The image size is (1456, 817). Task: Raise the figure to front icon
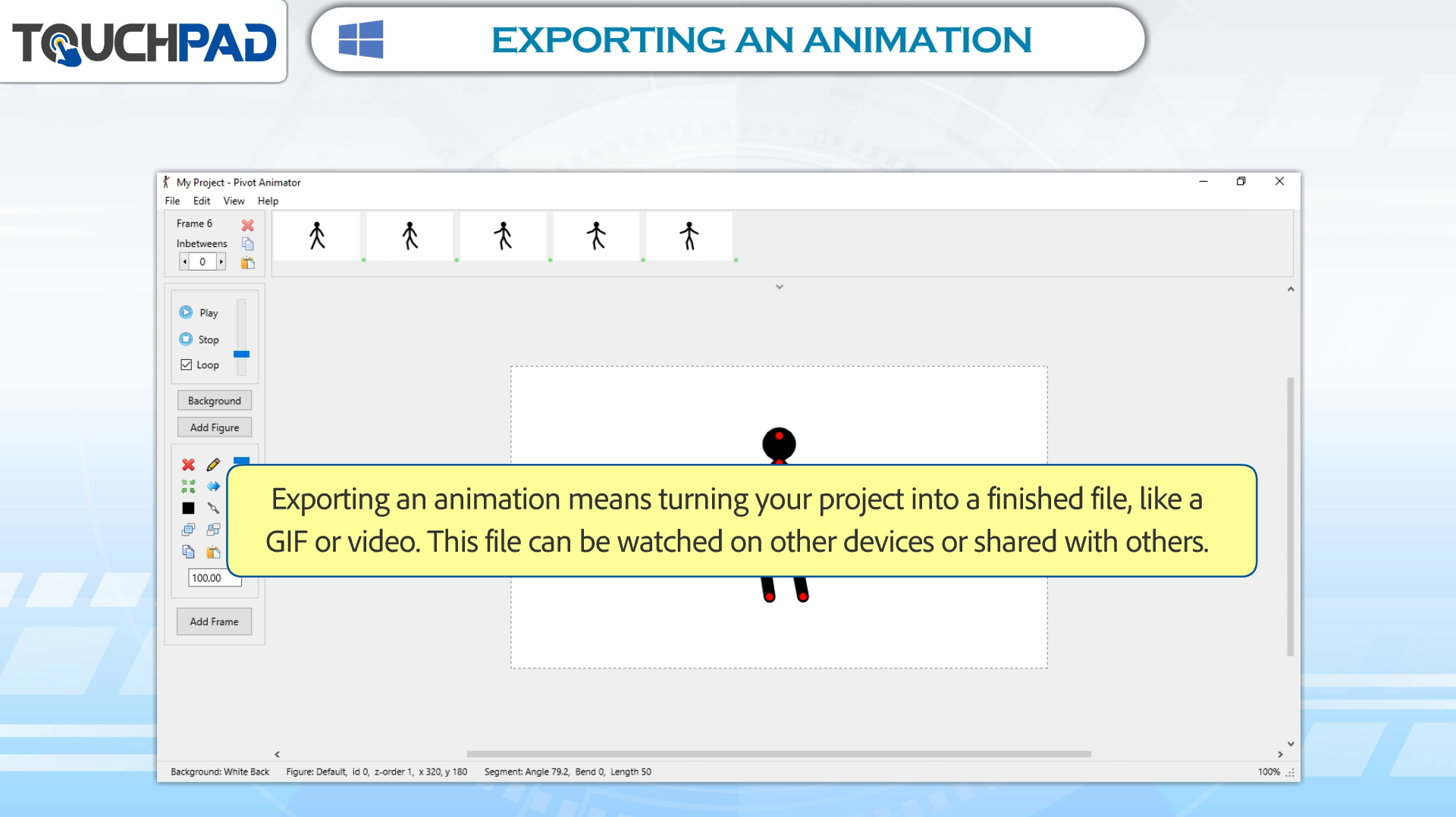pos(188,529)
